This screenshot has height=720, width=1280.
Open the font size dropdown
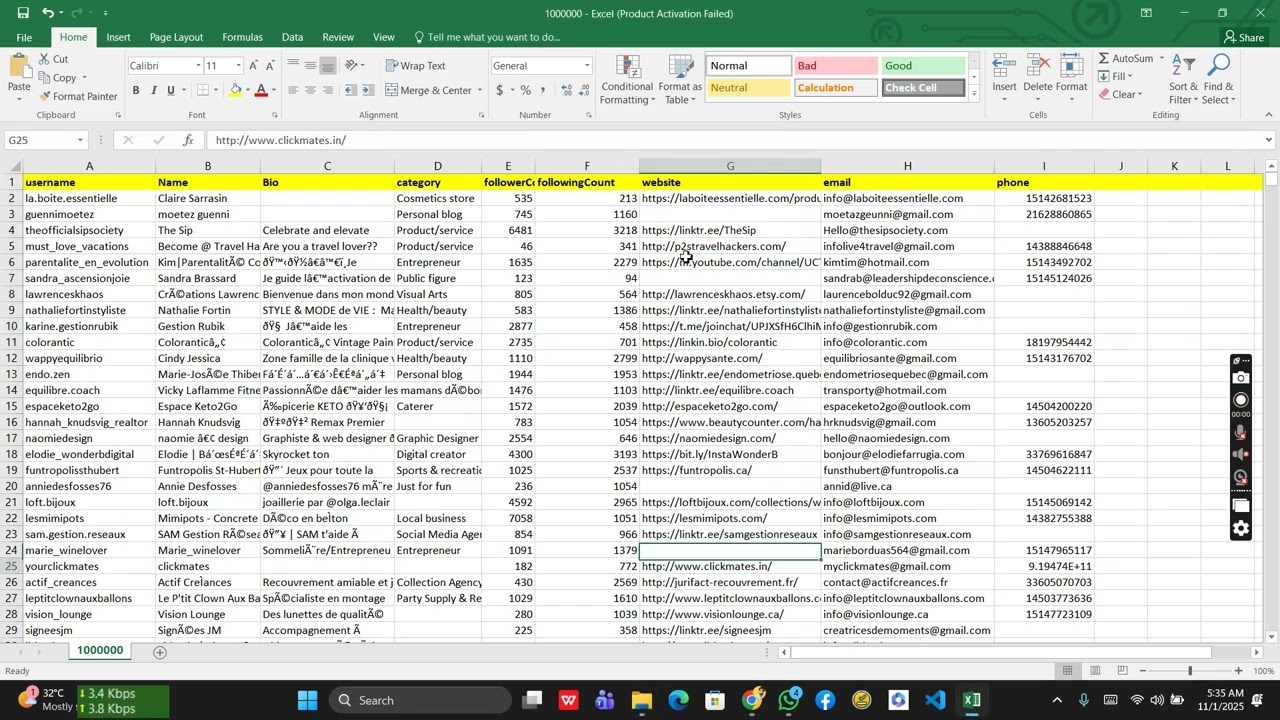pyautogui.click(x=238, y=66)
